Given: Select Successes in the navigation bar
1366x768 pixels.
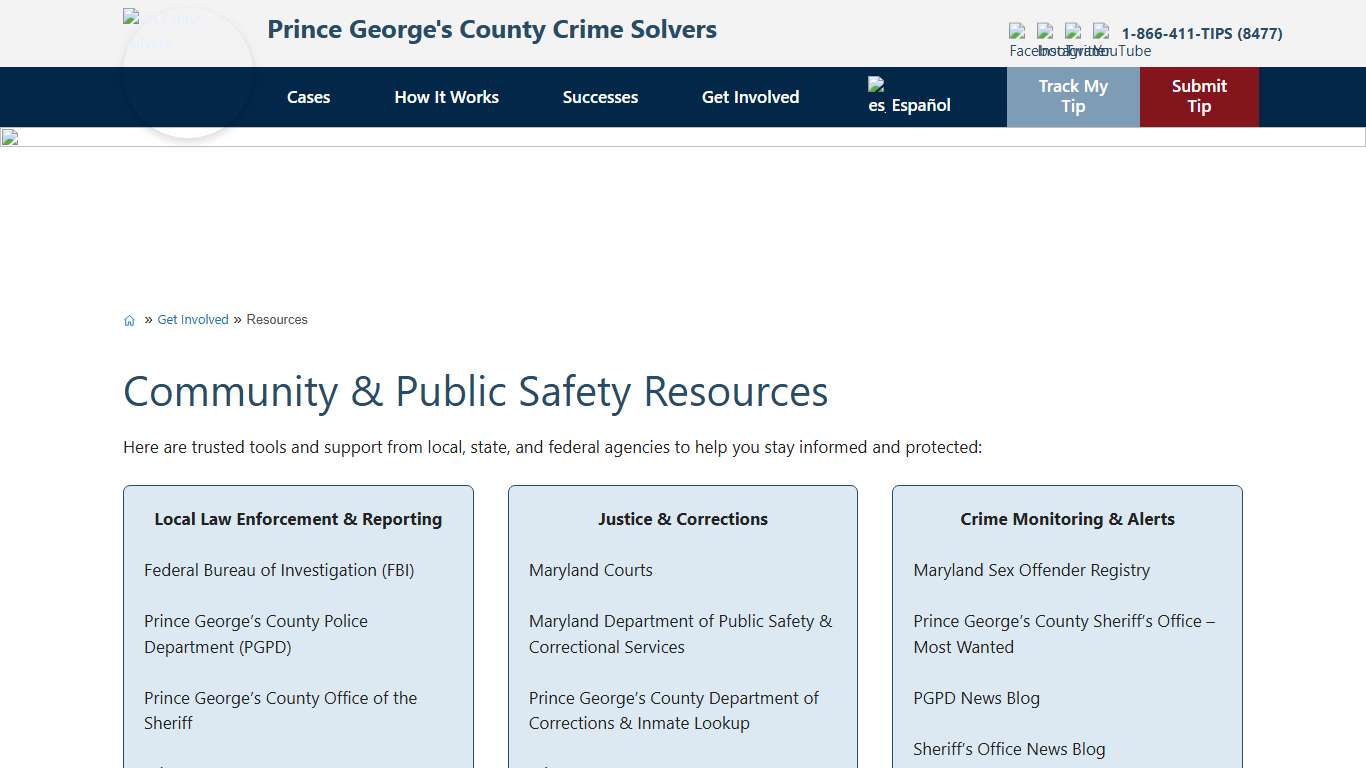Looking at the screenshot, I should pyautogui.click(x=600, y=97).
